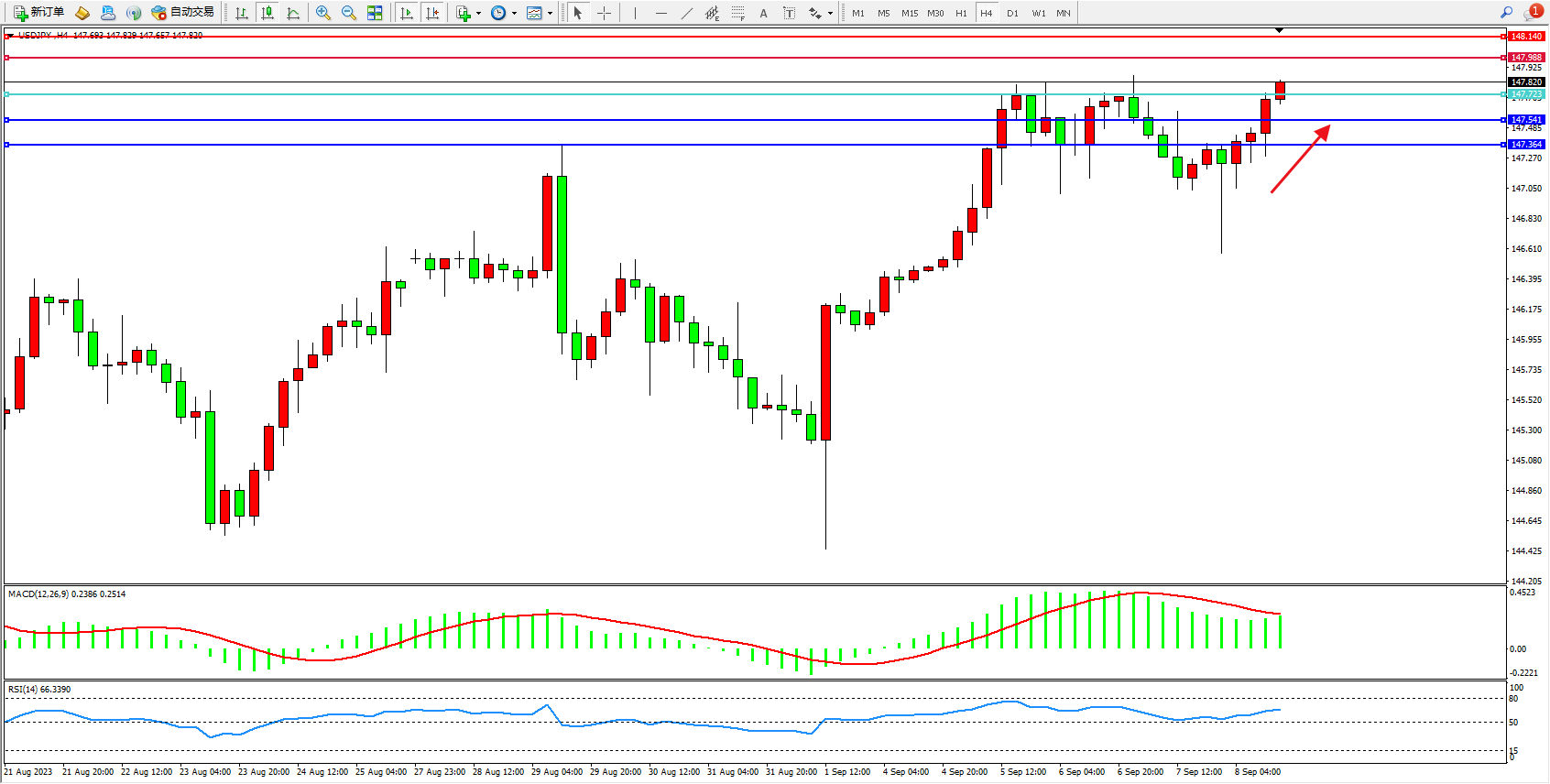The width and height of the screenshot is (1550, 784).
Task: Switch chart to candlestick mode
Action: tap(267, 13)
